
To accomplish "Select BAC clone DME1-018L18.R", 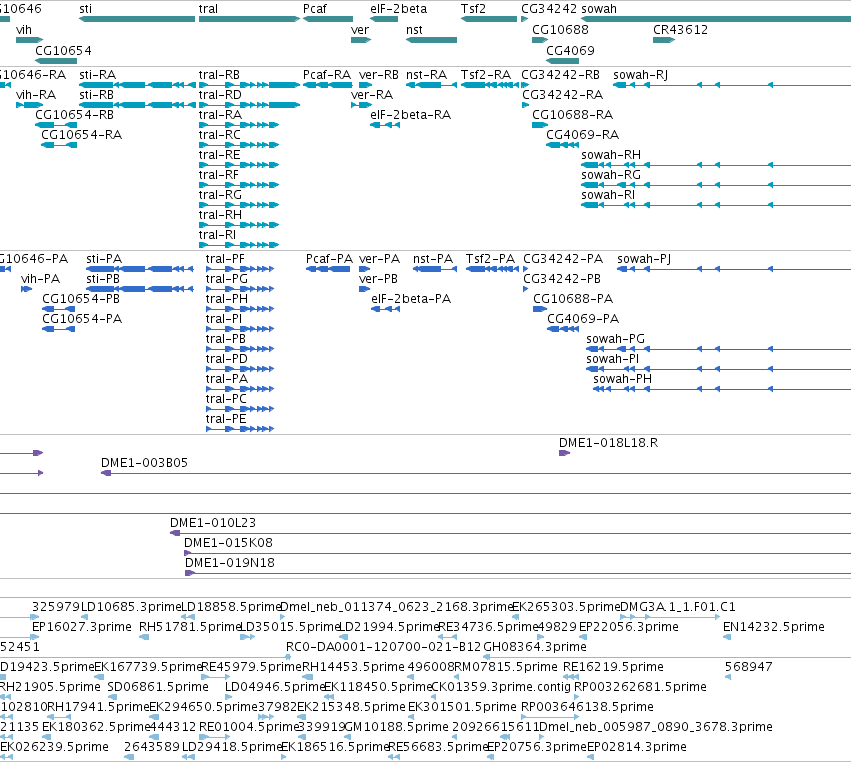I will (564, 453).
